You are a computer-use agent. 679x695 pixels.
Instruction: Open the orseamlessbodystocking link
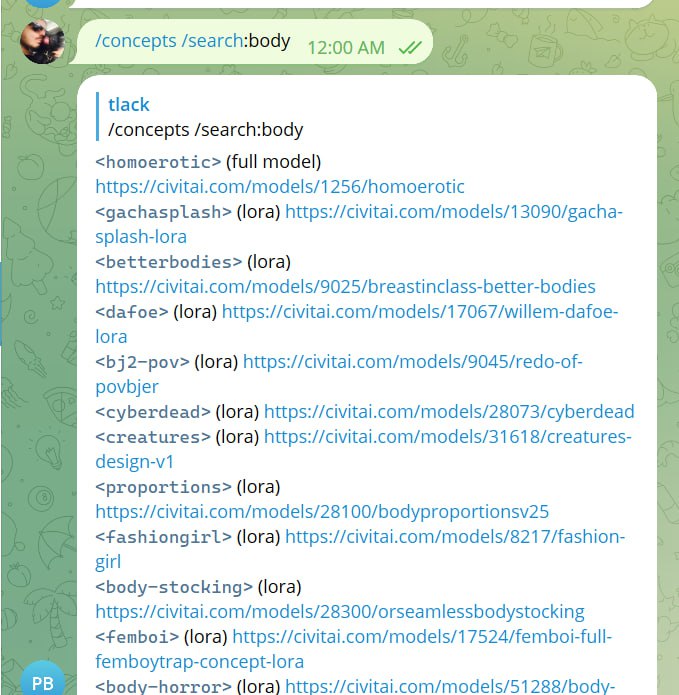(340, 612)
